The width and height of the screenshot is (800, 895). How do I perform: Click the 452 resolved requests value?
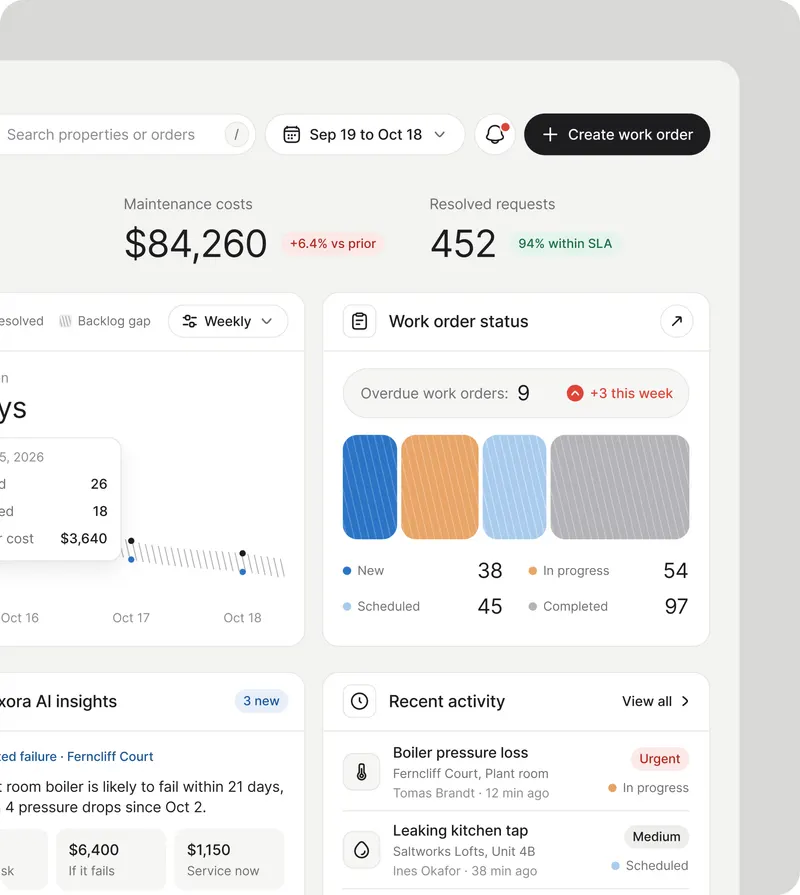coord(463,244)
